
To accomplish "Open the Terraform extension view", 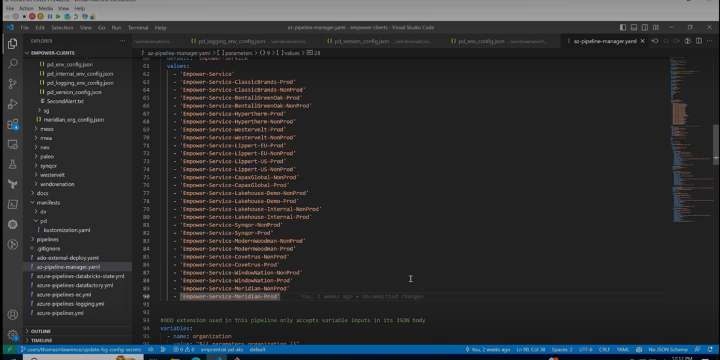I will (x=12, y=184).
